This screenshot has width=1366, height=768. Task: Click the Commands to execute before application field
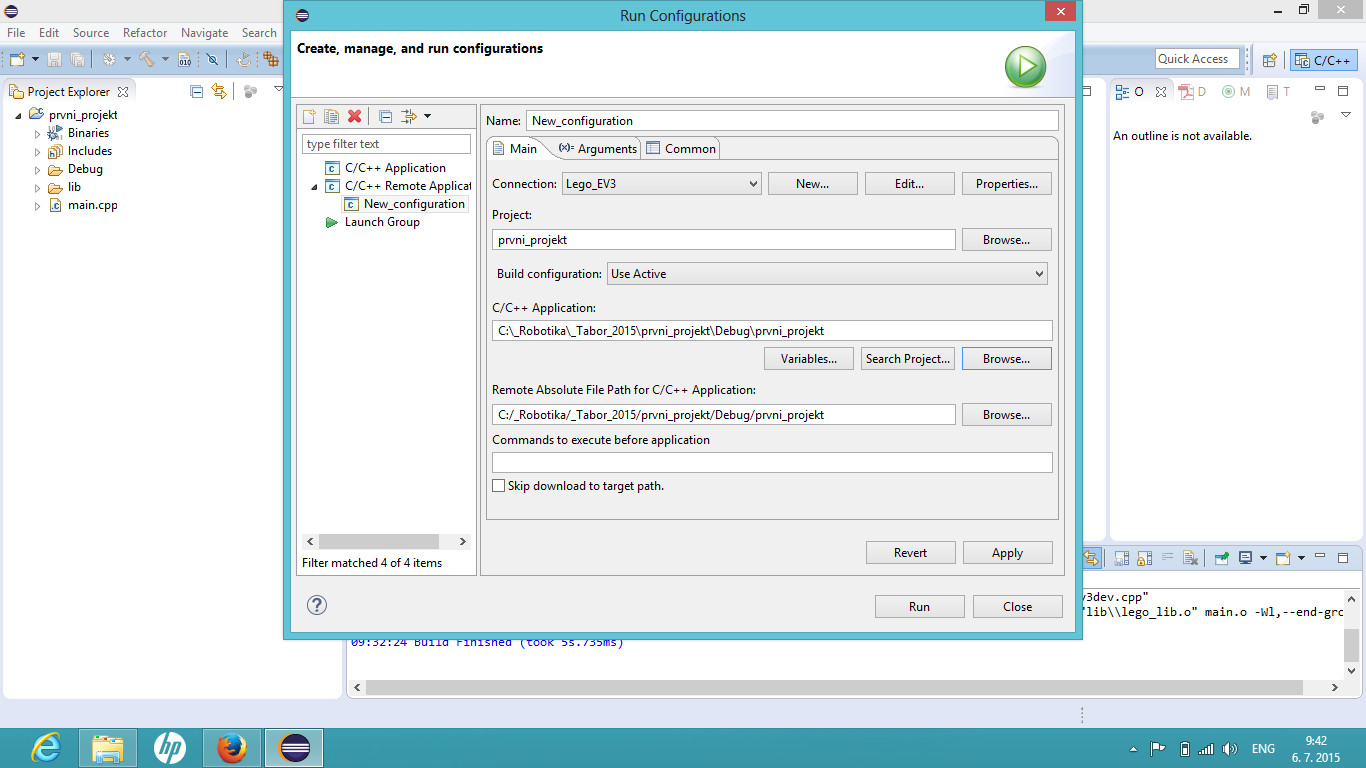pos(771,462)
